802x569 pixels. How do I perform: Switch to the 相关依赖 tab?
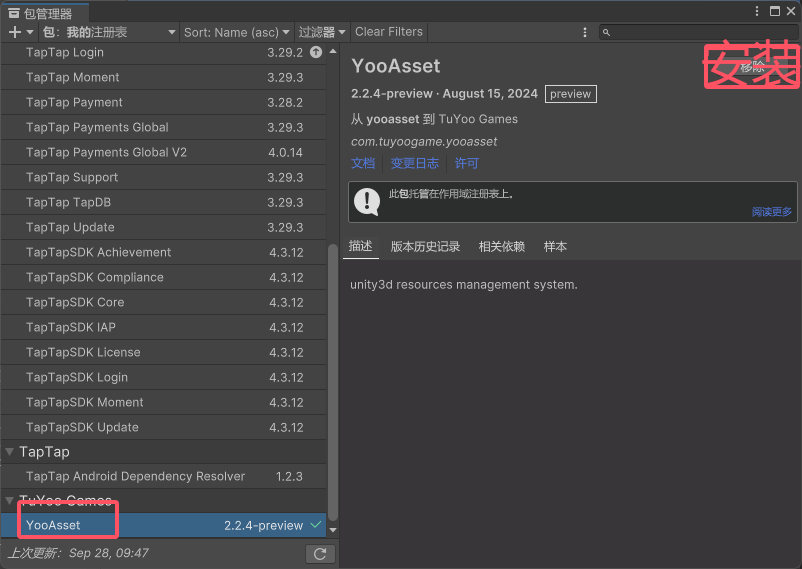point(501,246)
